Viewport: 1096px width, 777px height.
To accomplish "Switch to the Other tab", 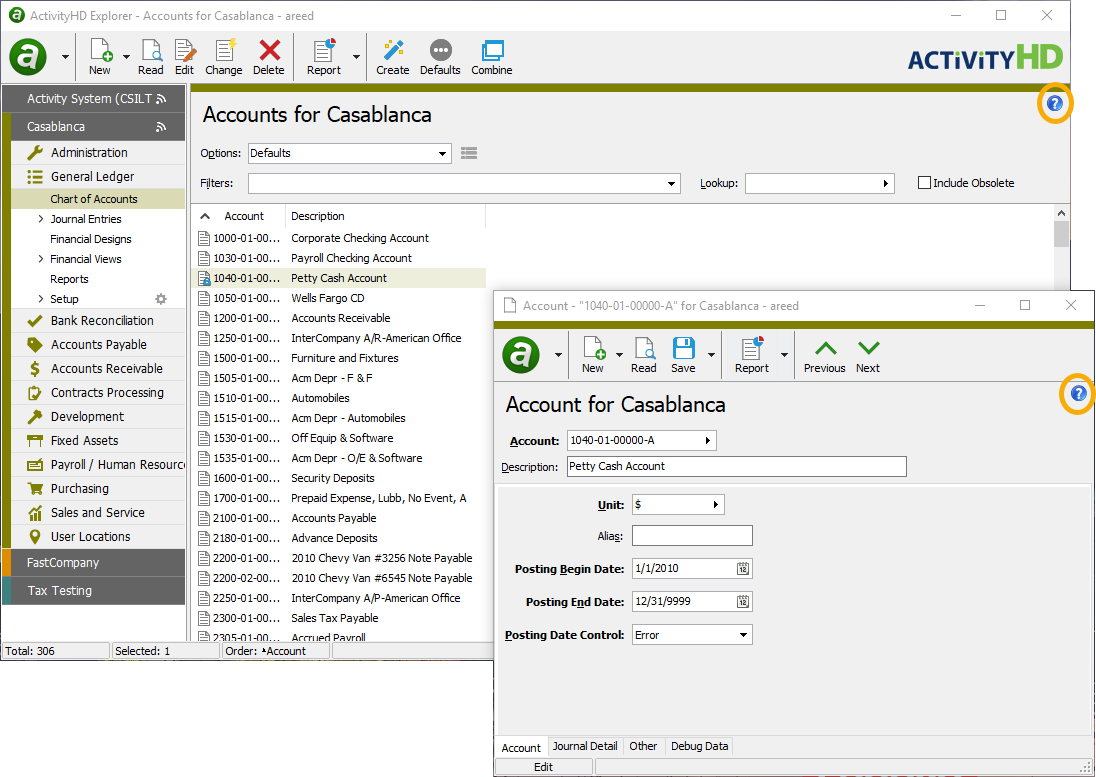I will click(643, 746).
